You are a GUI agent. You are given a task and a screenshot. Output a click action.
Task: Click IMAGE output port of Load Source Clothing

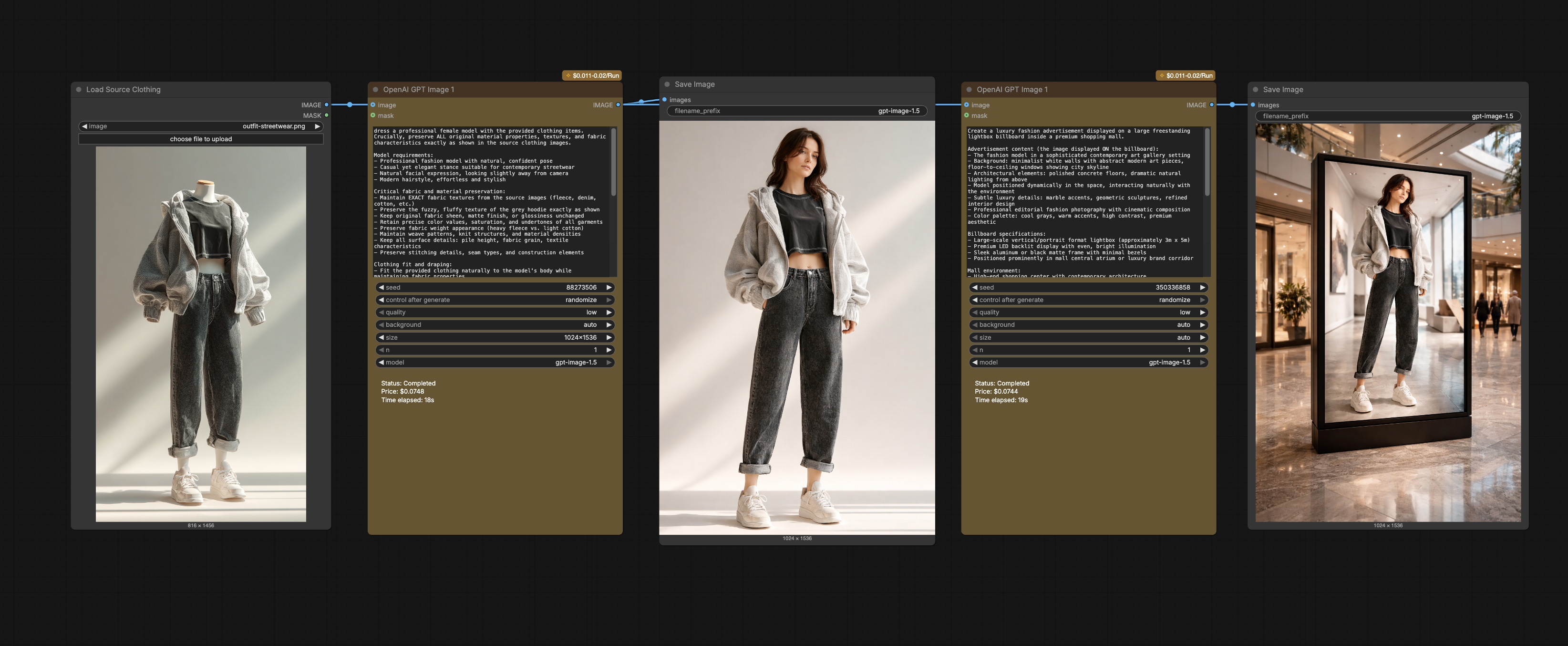click(327, 104)
